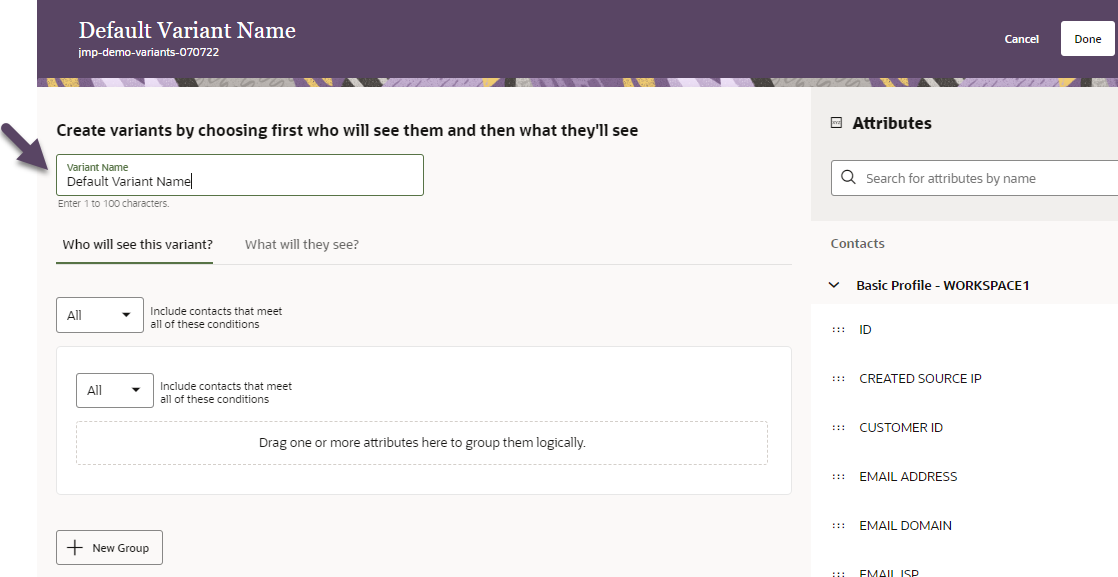Viewport: 1118px width, 577px height.
Task: Click the Cancel button
Action: [1021, 39]
